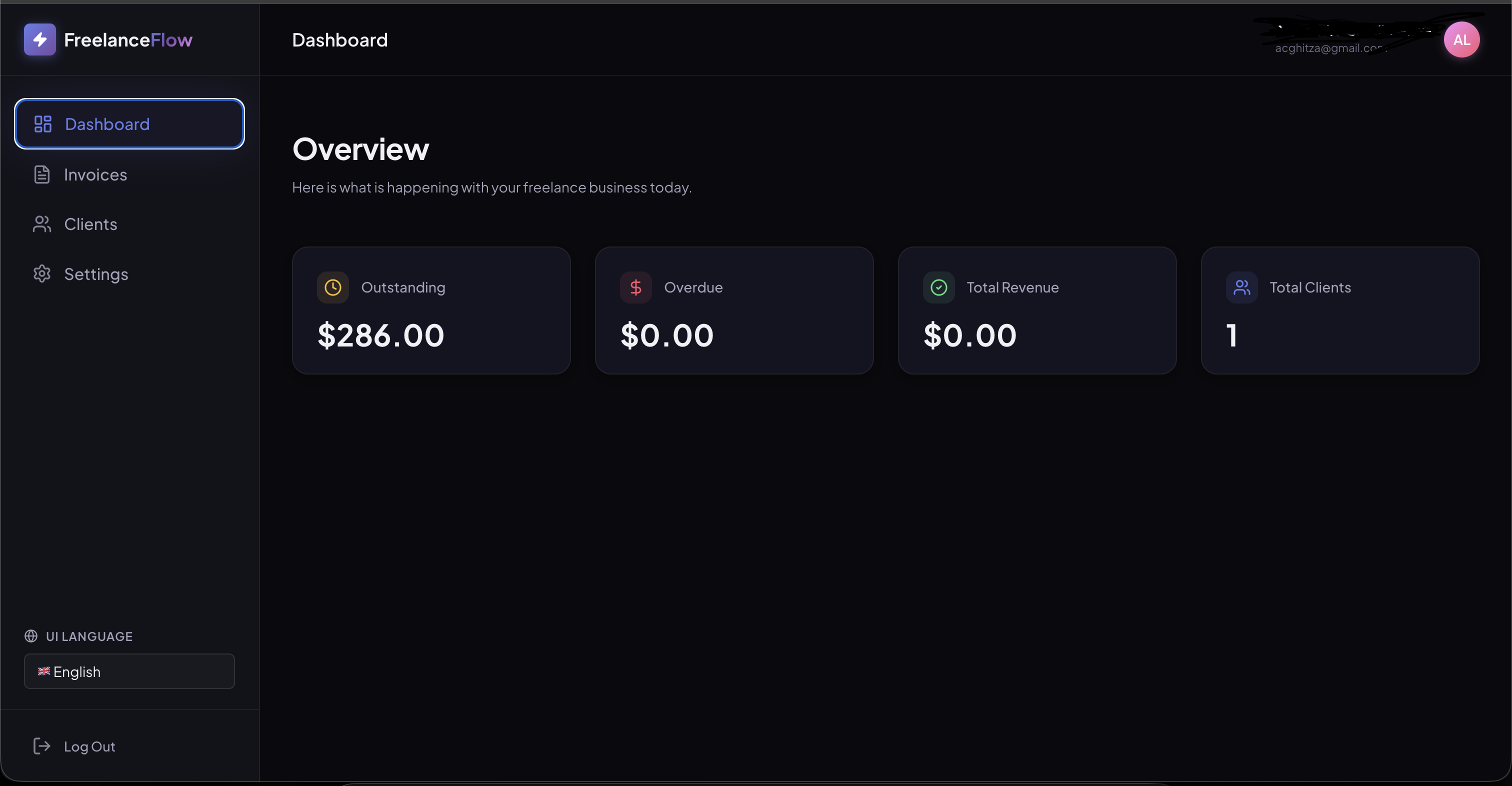Click the Outstanding clock icon

tap(333, 287)
